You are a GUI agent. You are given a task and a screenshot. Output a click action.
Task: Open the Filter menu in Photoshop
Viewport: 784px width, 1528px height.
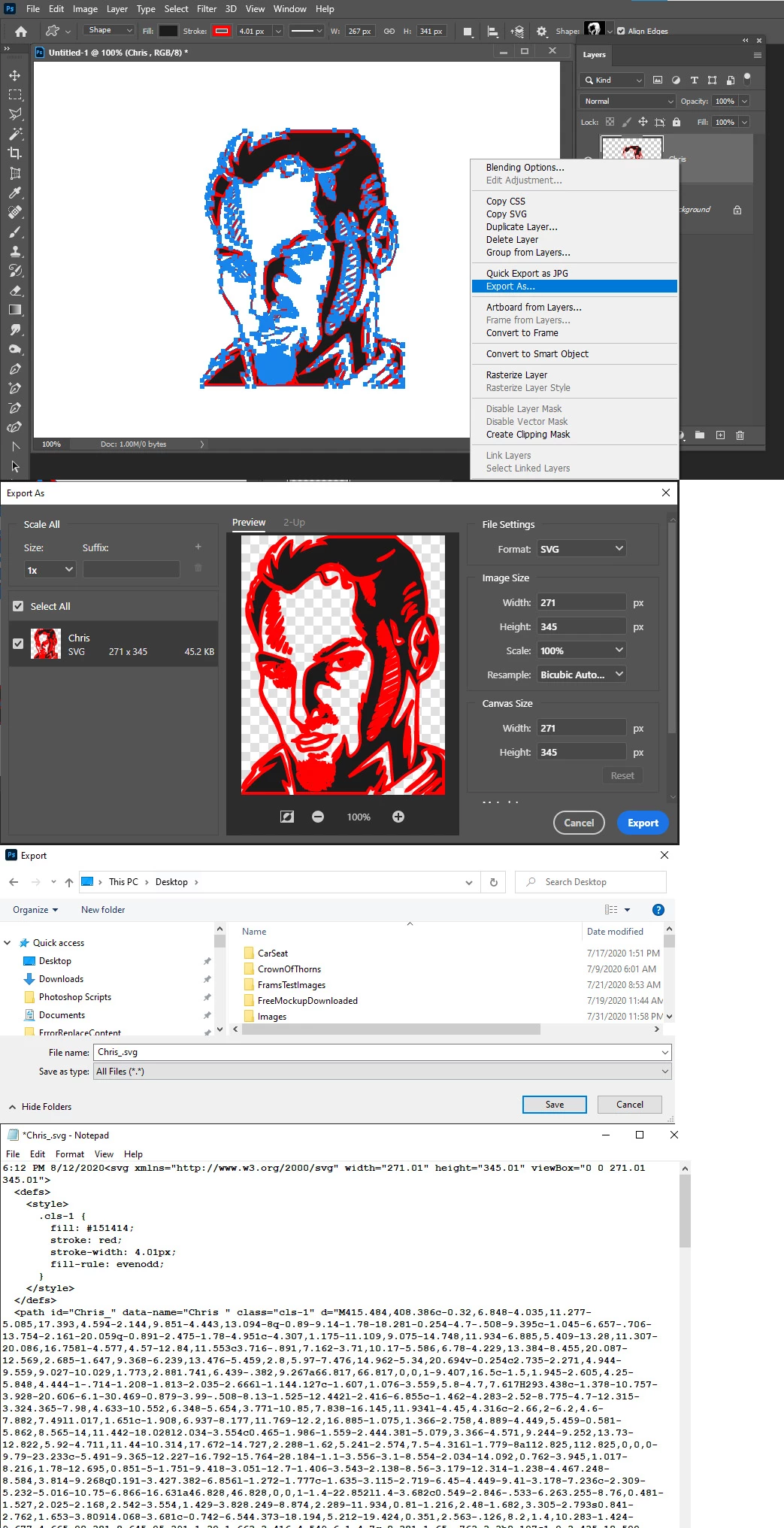point(207,9)
